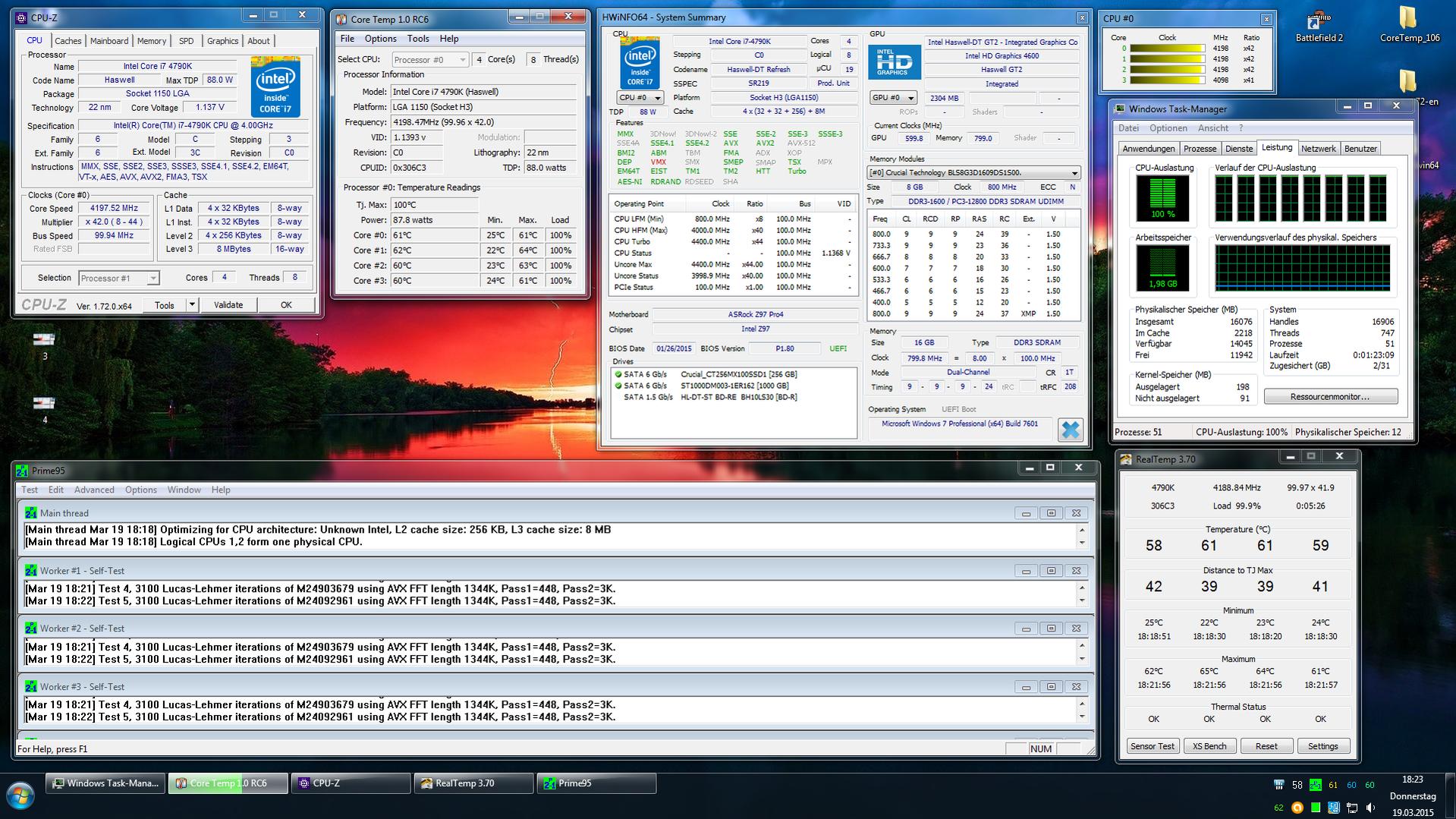Switch to Windows Task-Manager on the taskbar
The width and height of the screenshot is (1456, 819).
click(x=106, y=783)
